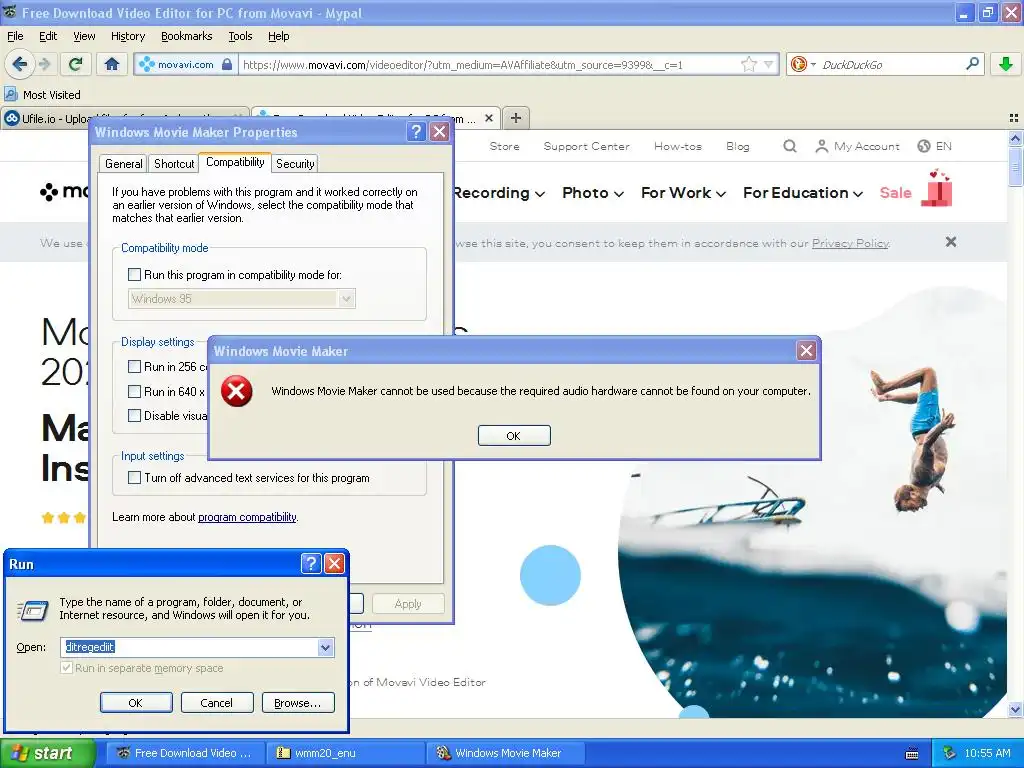
Task: Click the Open text field in Run
Action: click(x=190, y=647)
